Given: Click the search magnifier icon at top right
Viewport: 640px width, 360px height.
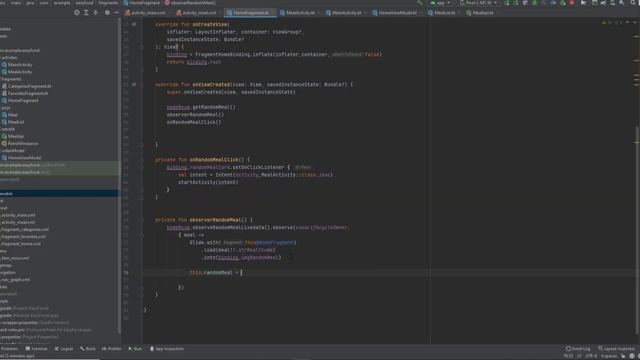Looking at the screenshot, I should pos(633,3).
